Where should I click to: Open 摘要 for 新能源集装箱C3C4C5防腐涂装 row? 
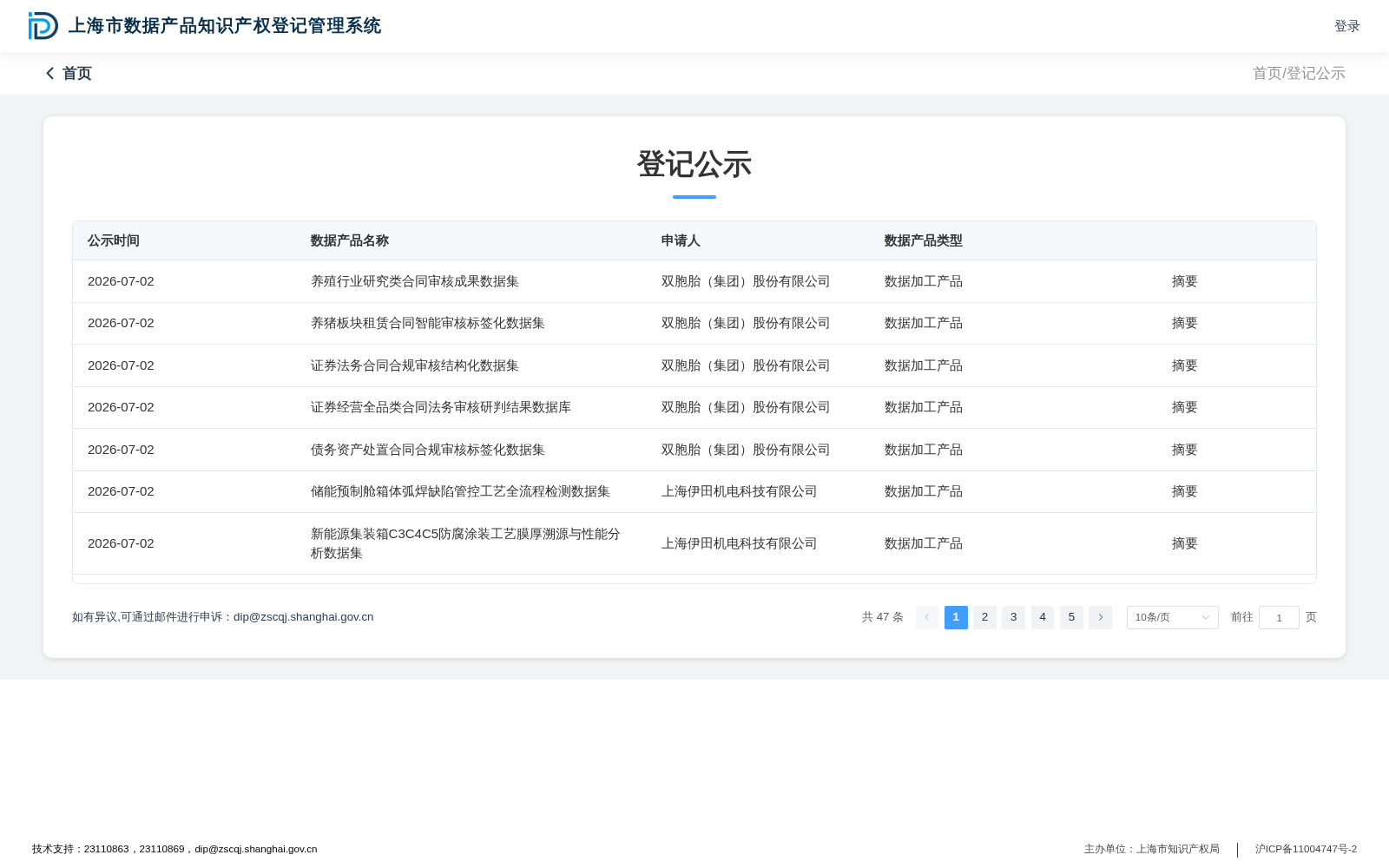pos(1184,543)
